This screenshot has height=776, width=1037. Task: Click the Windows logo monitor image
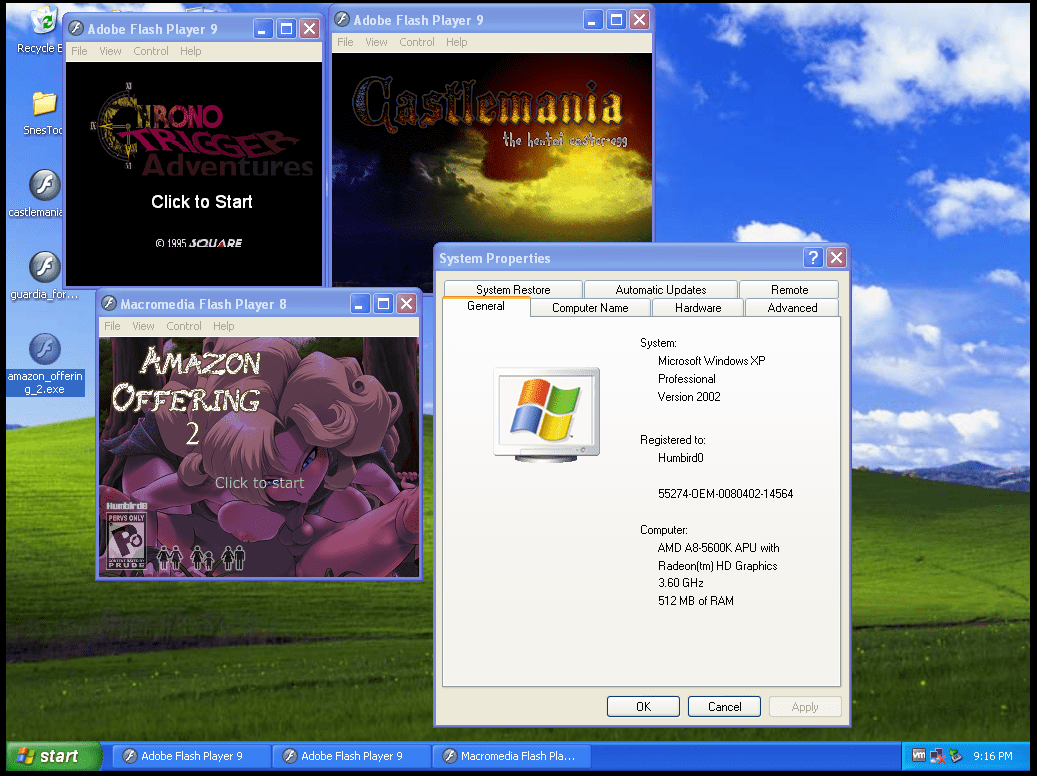pyautogui.click(x=546, y=412)
